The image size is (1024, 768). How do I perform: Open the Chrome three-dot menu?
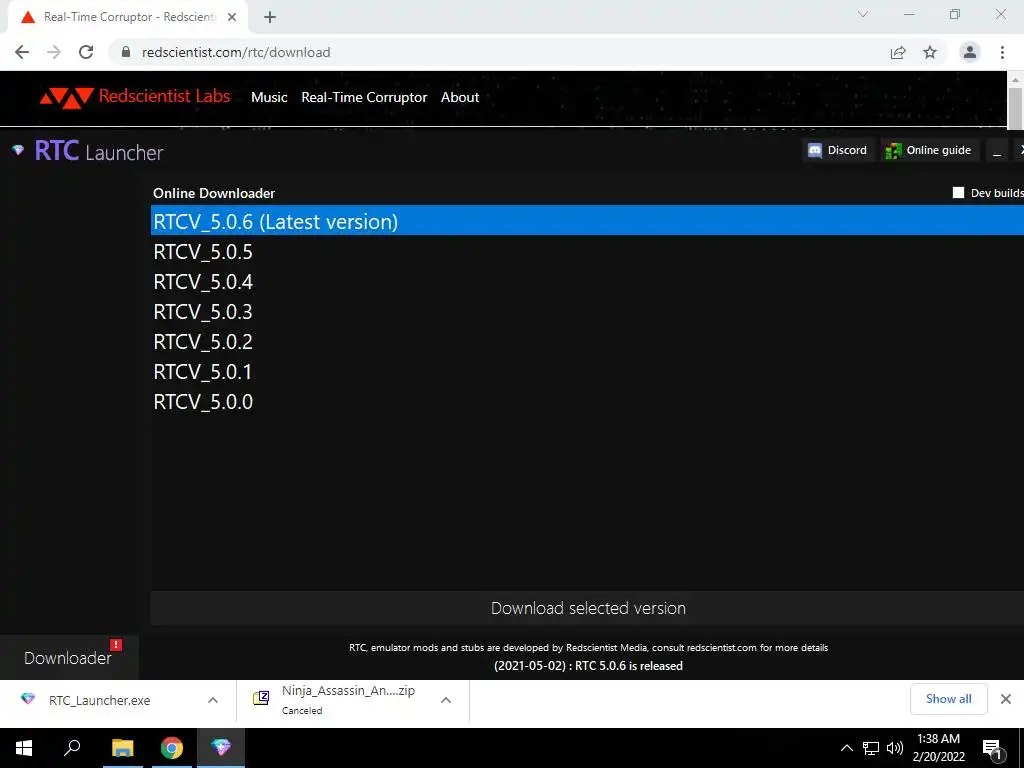pos(1002,52)
